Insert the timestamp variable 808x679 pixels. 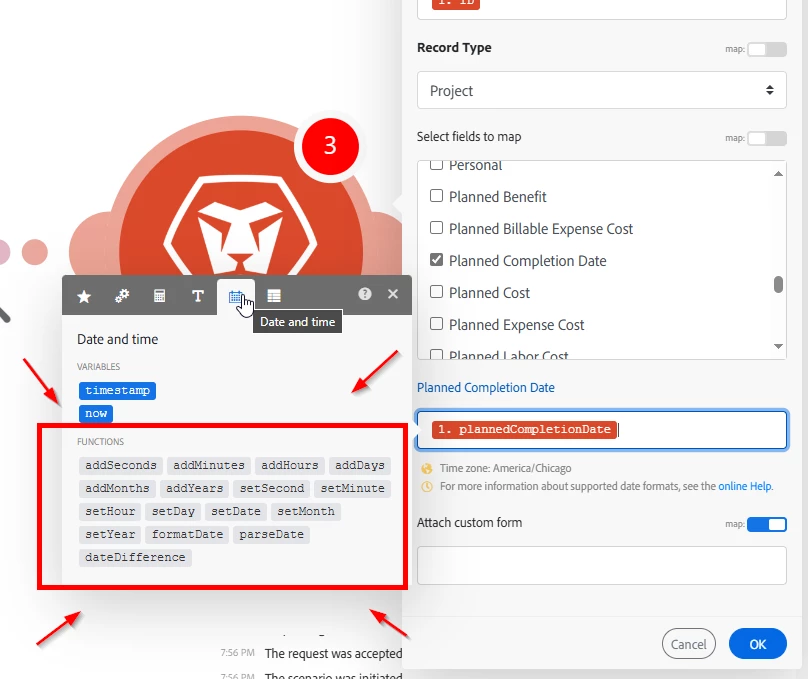(x=117, y=391)
